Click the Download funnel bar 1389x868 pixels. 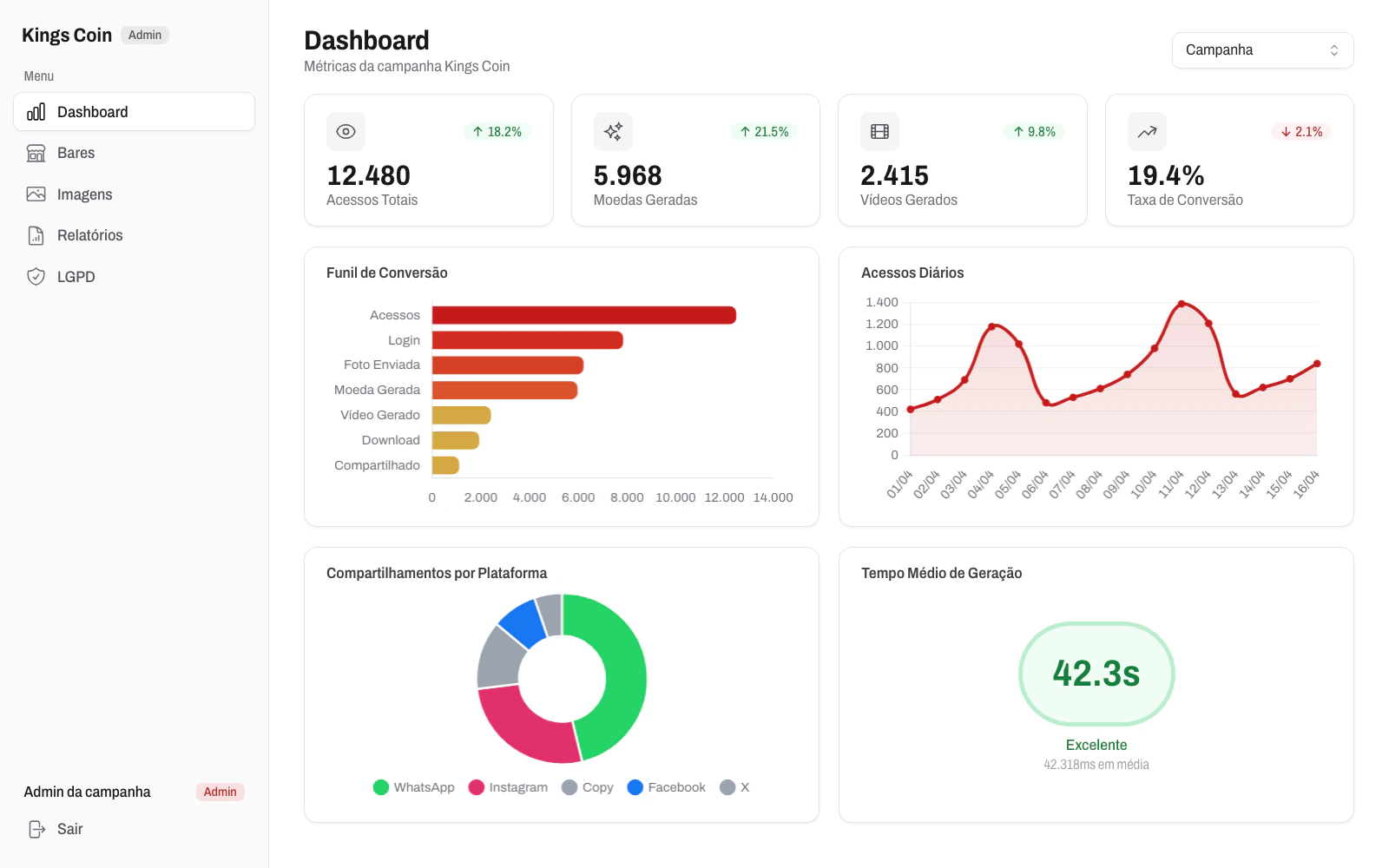pos(456,441)
